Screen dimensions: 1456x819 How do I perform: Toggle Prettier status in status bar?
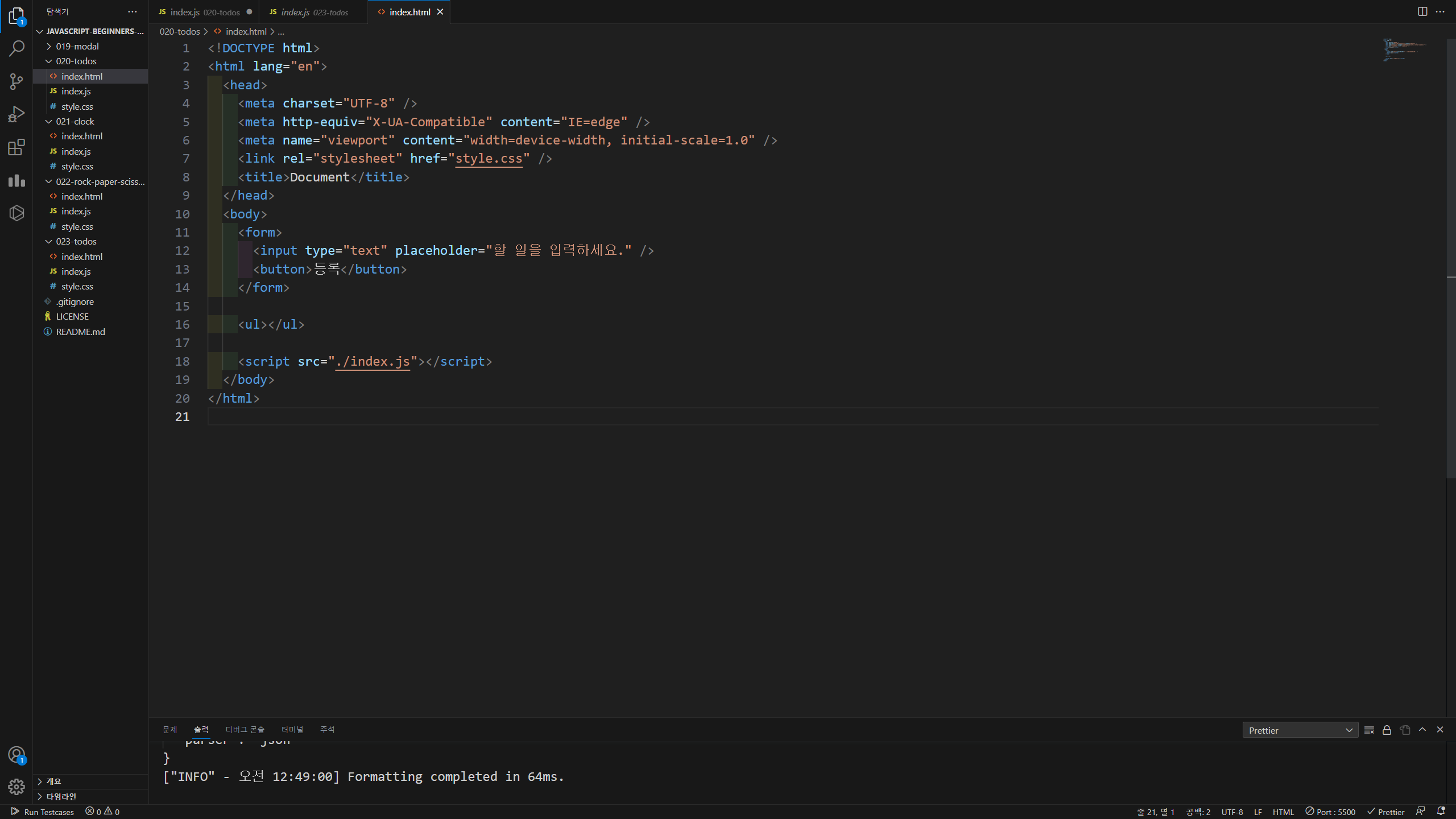pos(1386,812)
